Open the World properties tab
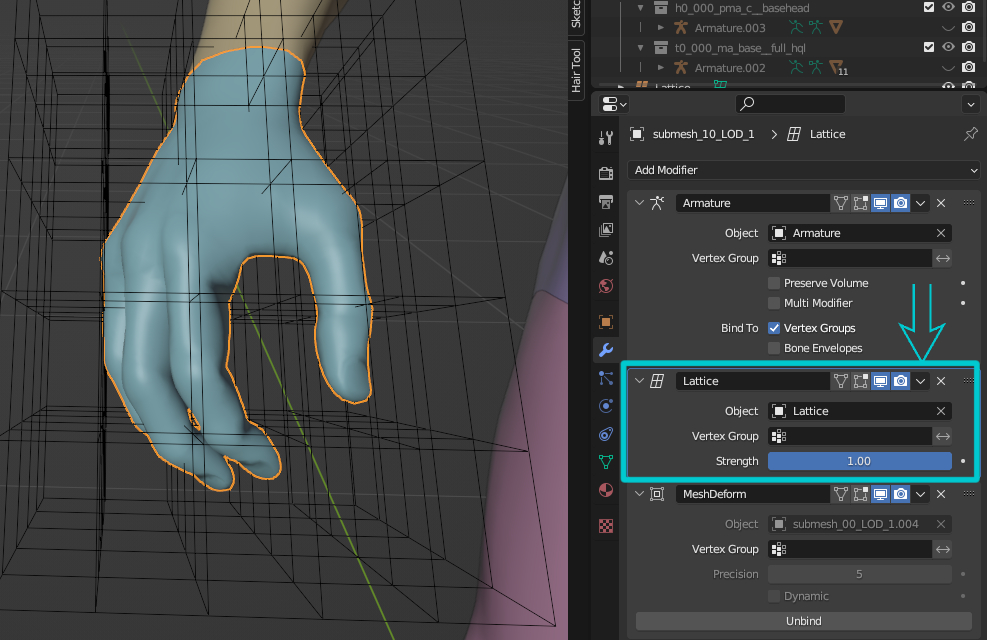This screenshot has height=640, width=987. coord(605,287)
